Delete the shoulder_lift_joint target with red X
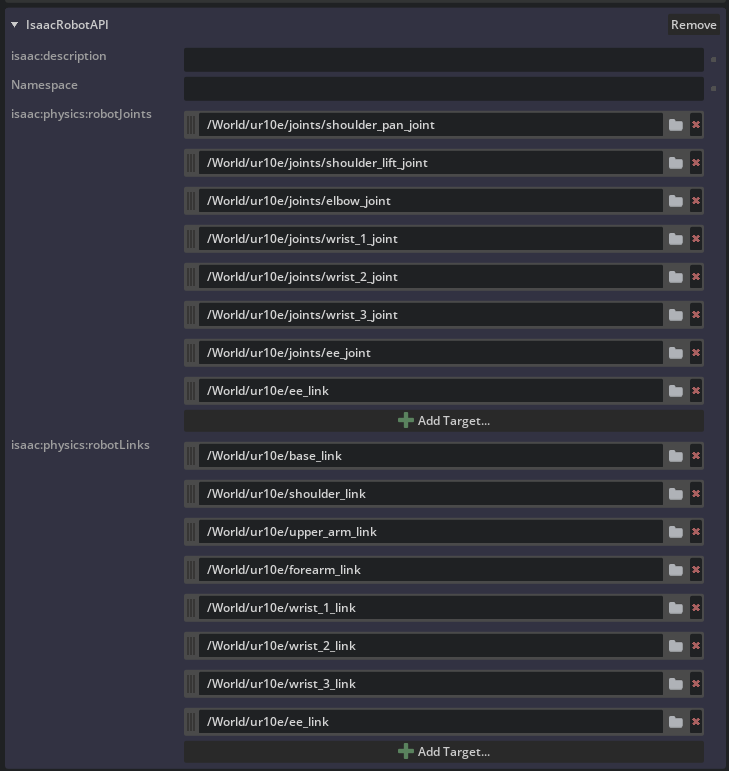Screen dimensions: 729x771 [696, 163]
